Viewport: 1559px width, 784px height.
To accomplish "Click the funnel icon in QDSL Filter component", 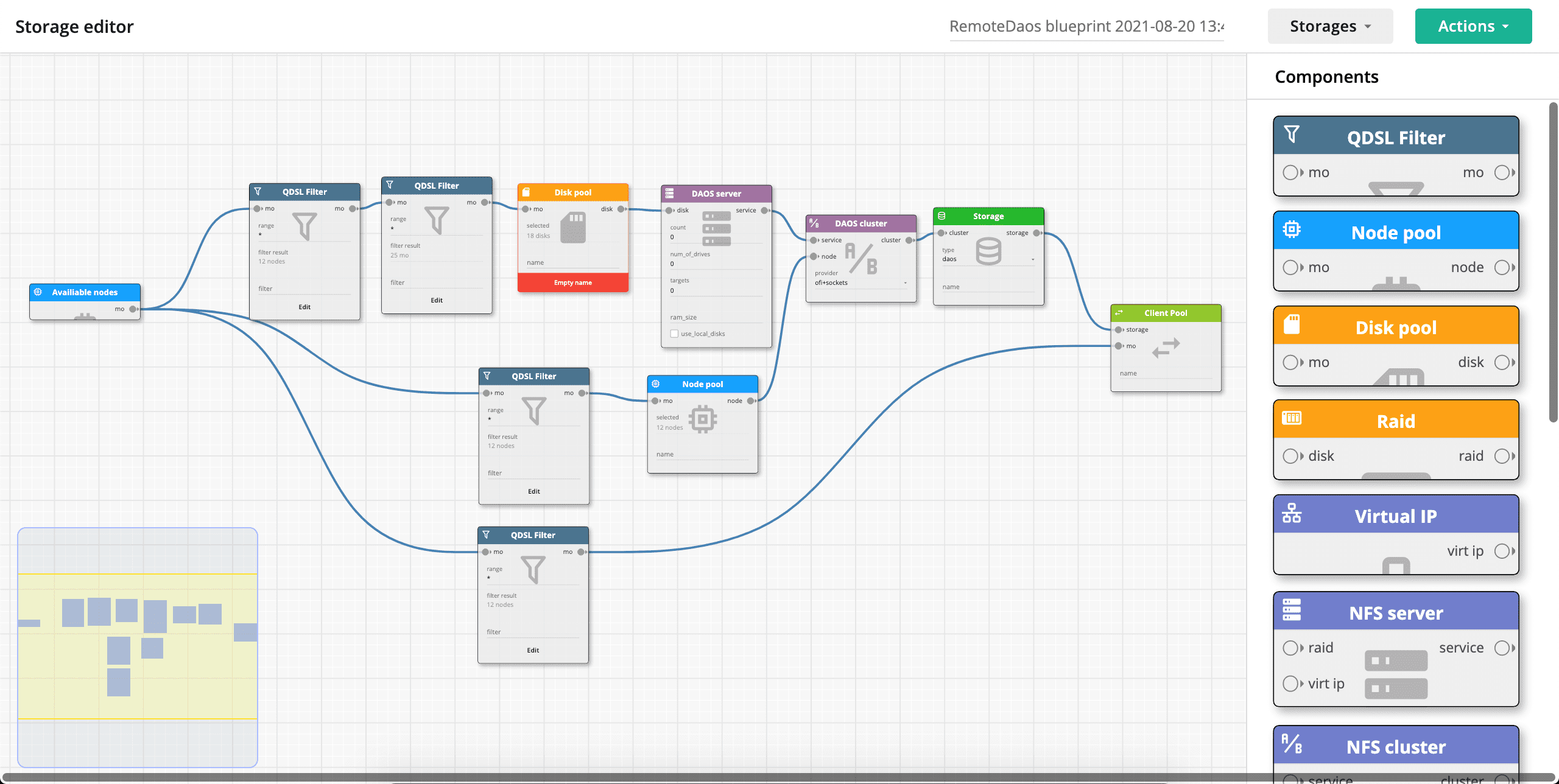I will point(1292,134).
